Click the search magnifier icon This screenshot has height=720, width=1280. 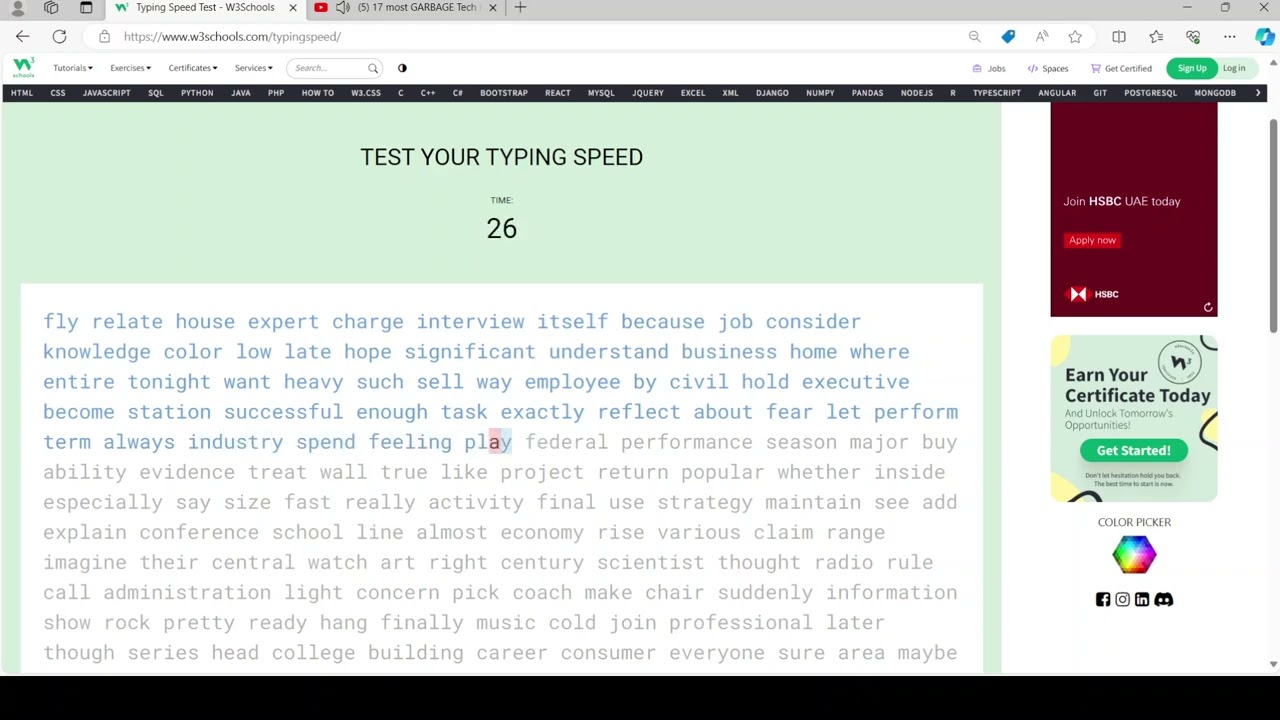click(x=373, y=68)
